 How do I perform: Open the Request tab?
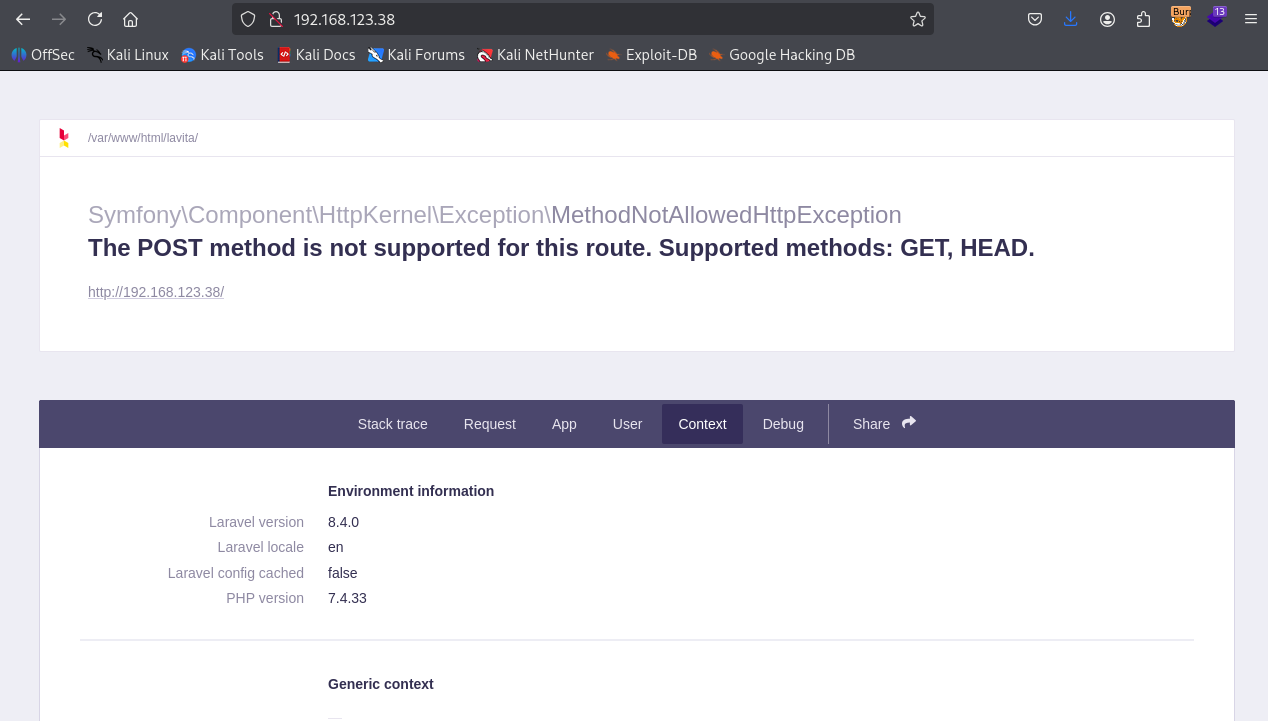(489, 424)
